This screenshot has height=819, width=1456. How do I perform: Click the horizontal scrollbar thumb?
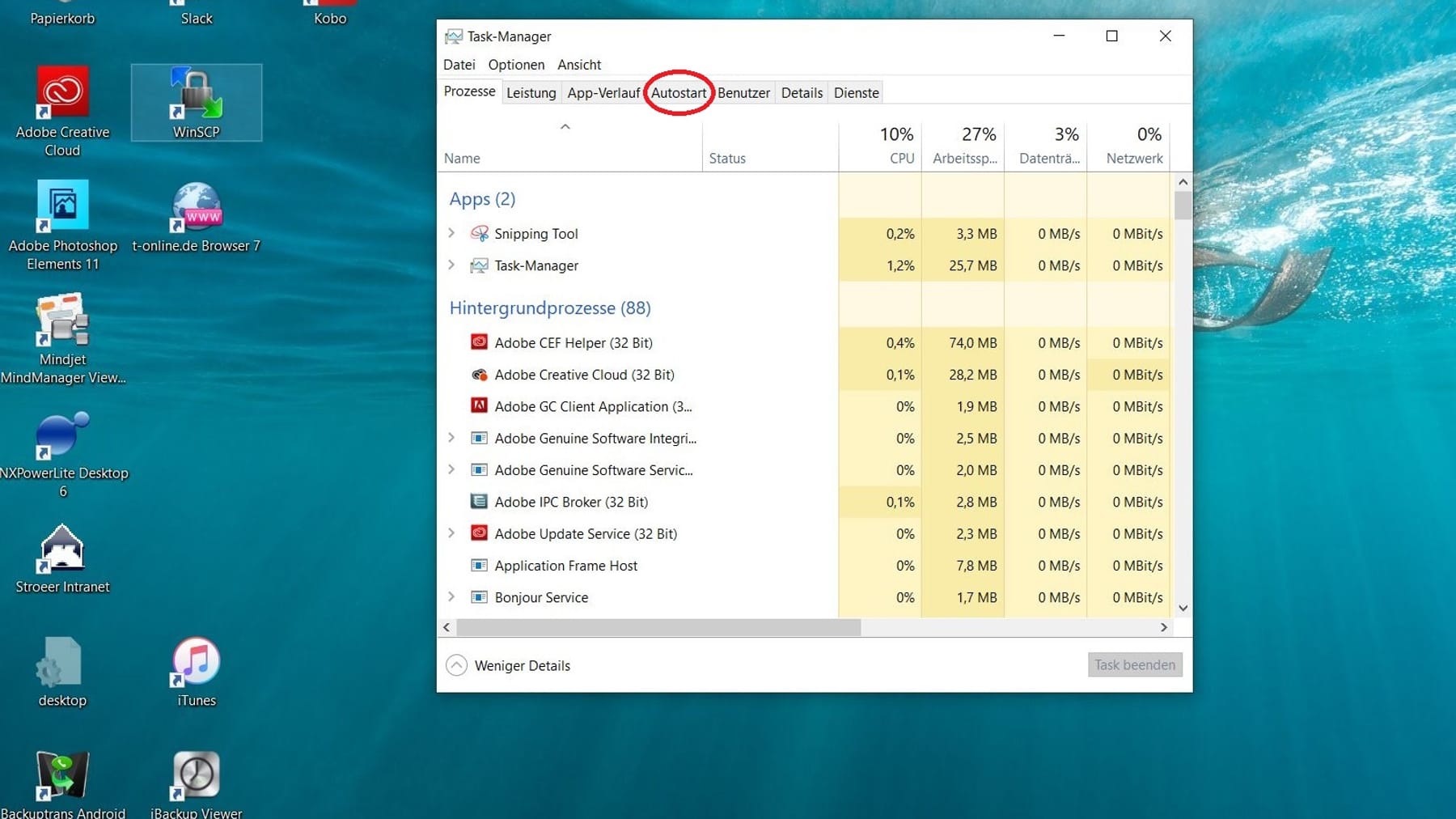point(658,627)
